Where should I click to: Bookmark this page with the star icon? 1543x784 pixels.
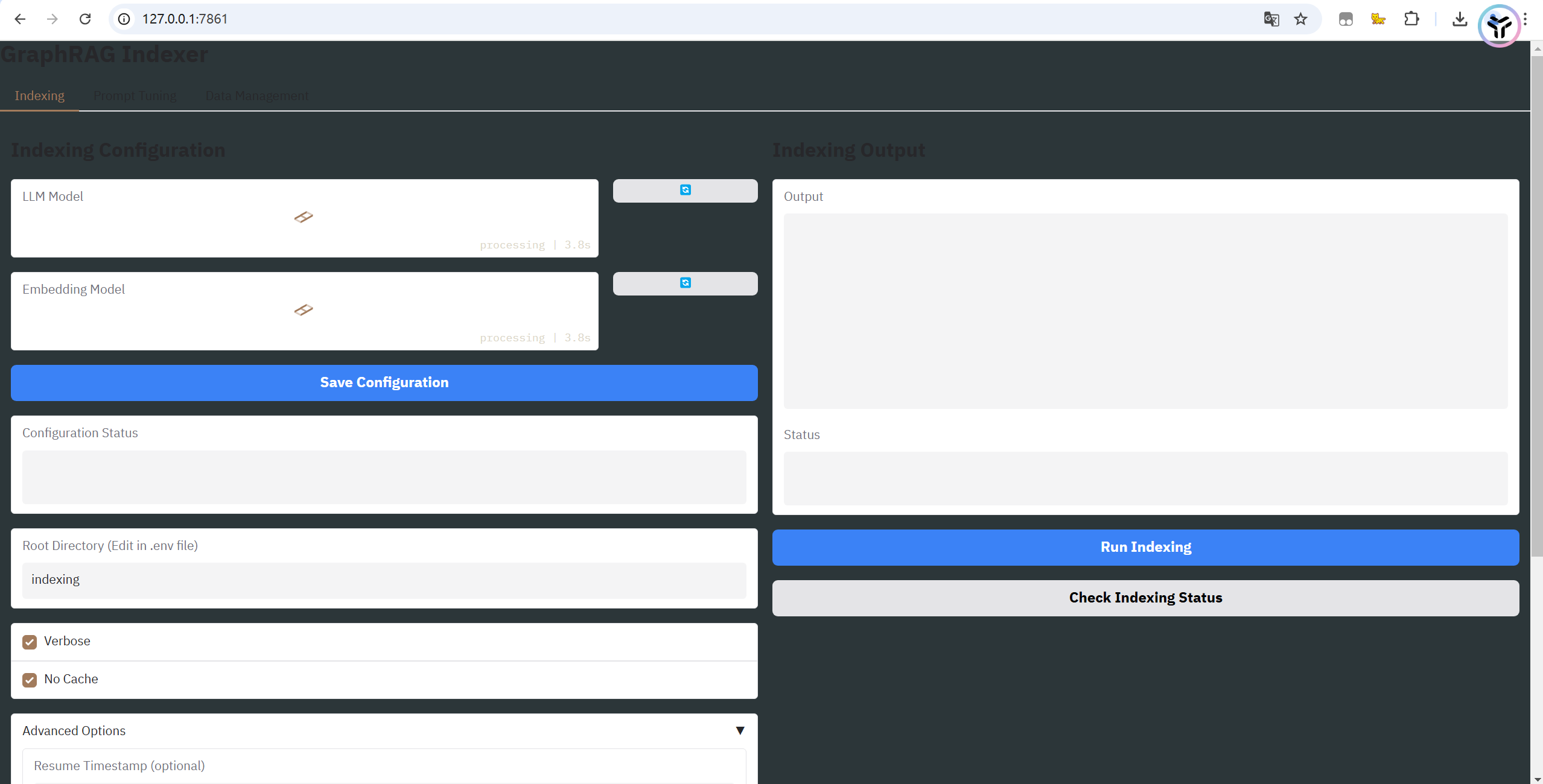[x=1300, y=19]
